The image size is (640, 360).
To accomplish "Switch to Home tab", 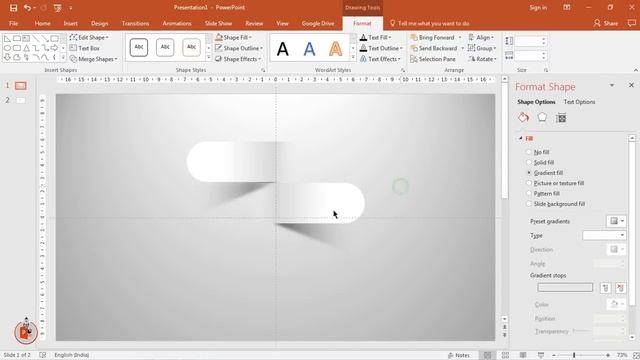I will click(42, 23).
